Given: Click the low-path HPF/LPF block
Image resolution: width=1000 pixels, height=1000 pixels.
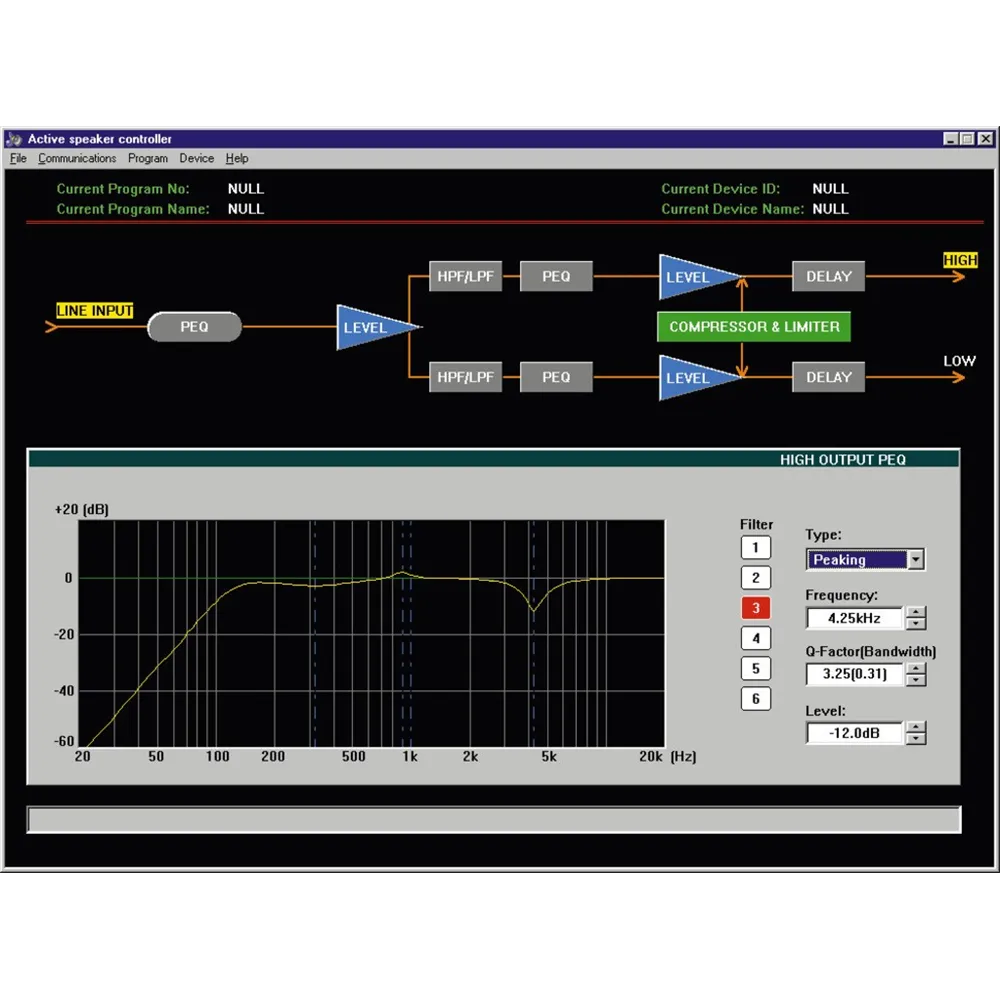Looking at the screenshot, I should pyautogui.click(x=465, y=378).
